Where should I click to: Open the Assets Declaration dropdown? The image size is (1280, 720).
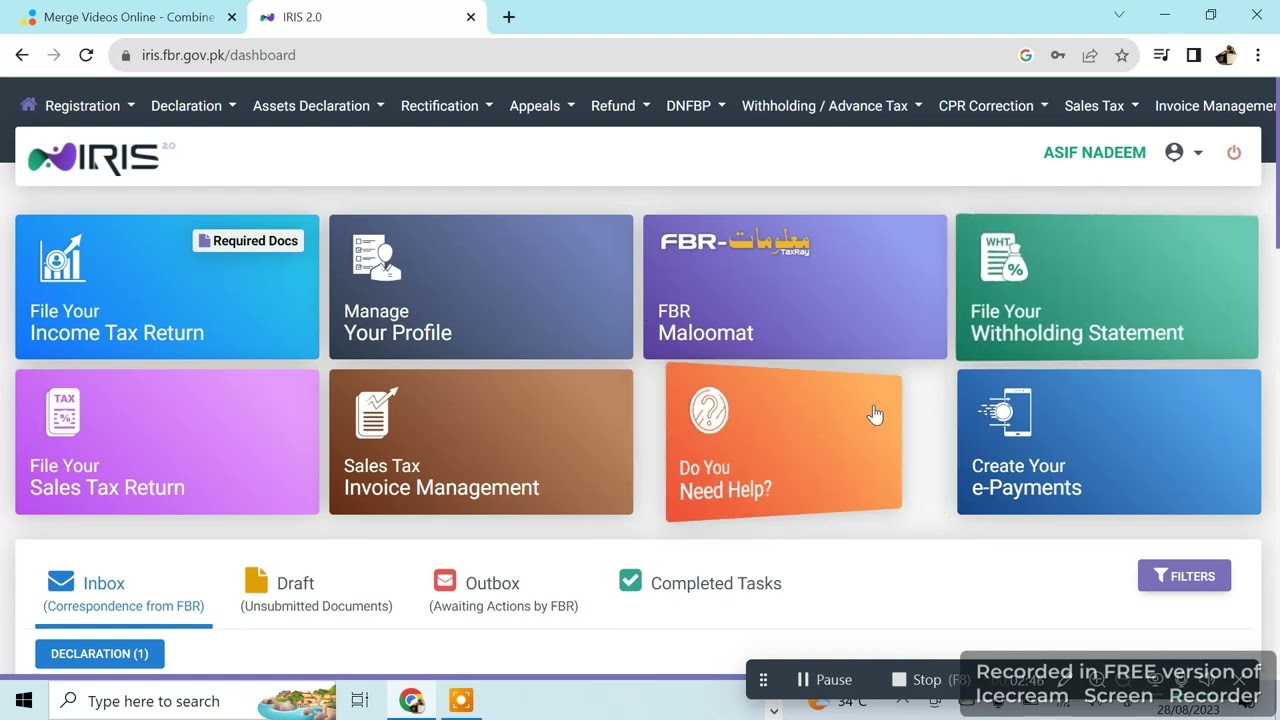pos(319,105)
